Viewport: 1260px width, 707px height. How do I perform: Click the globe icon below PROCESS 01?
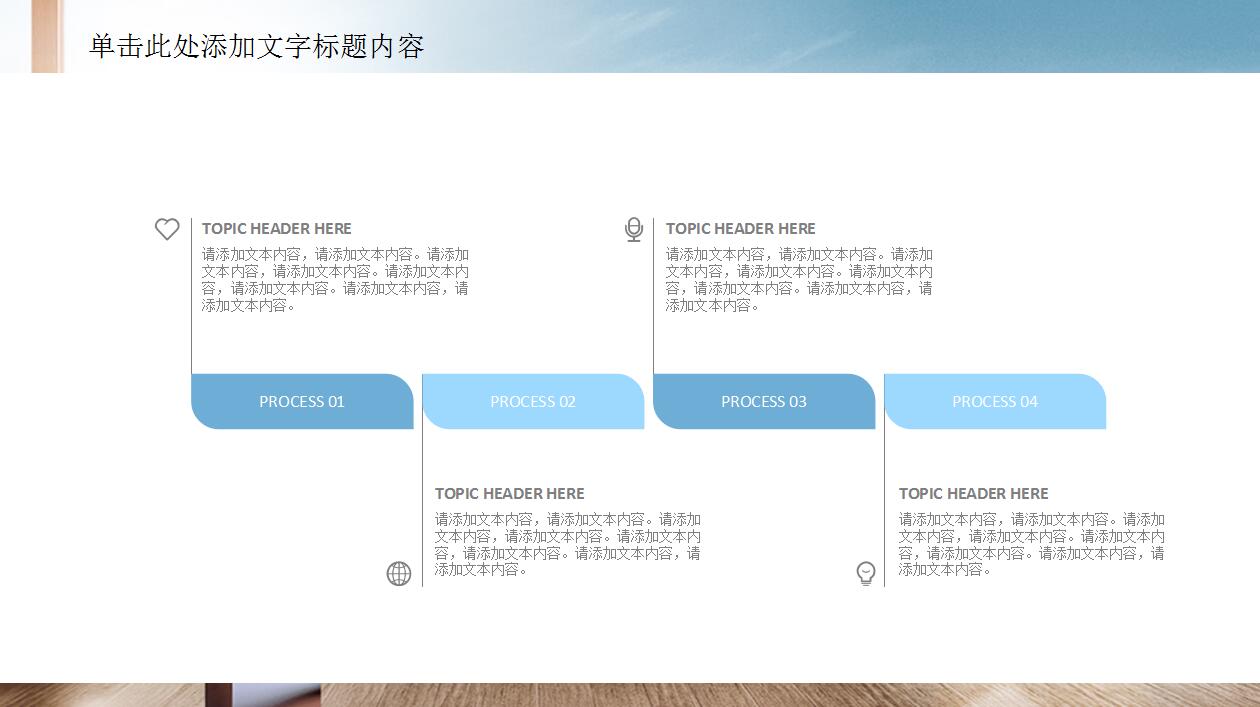pyautogui.click(x=399, y=573)
